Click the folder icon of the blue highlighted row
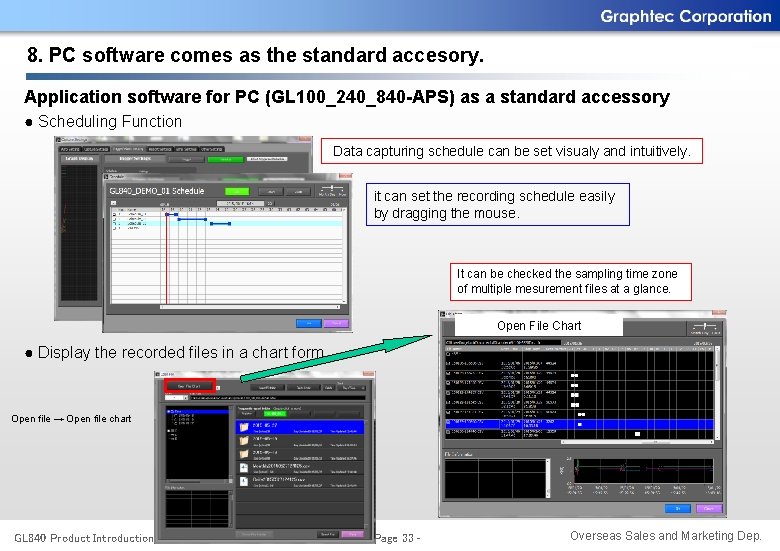Viewport: 780px width, 551px height. 244,427
